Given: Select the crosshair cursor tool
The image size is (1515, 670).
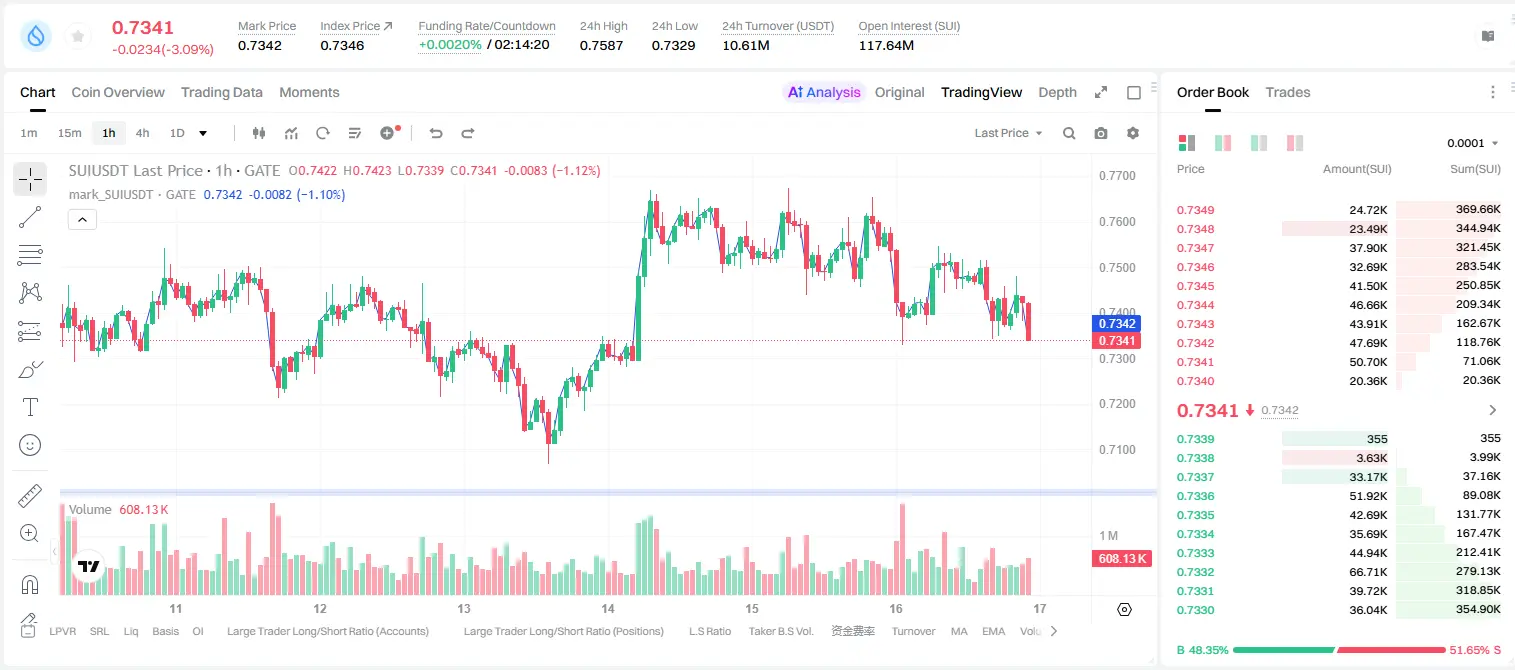Looking at the screenshot, I should click(x=30, y=179).
